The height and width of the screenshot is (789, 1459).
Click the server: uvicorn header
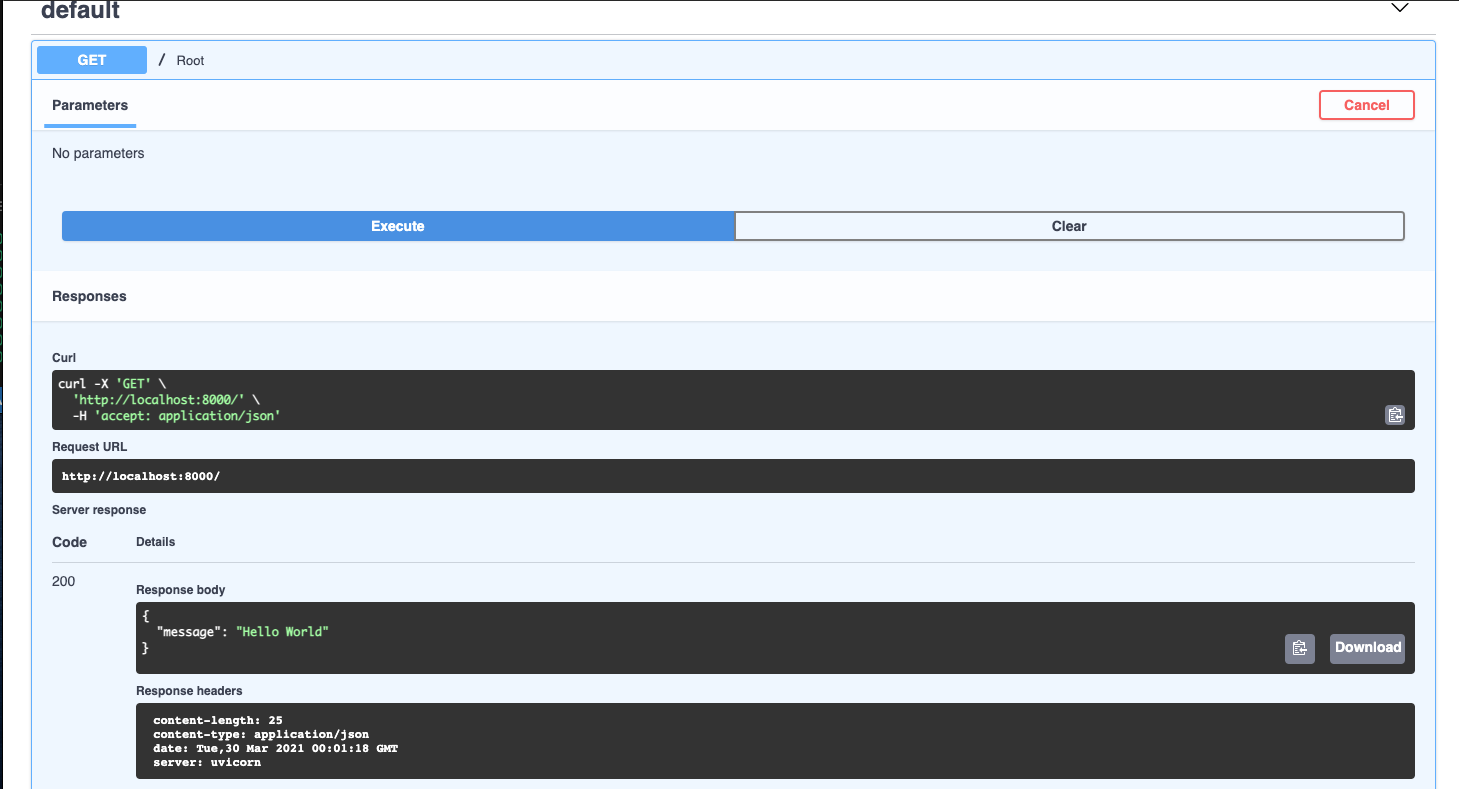point(207,762)
